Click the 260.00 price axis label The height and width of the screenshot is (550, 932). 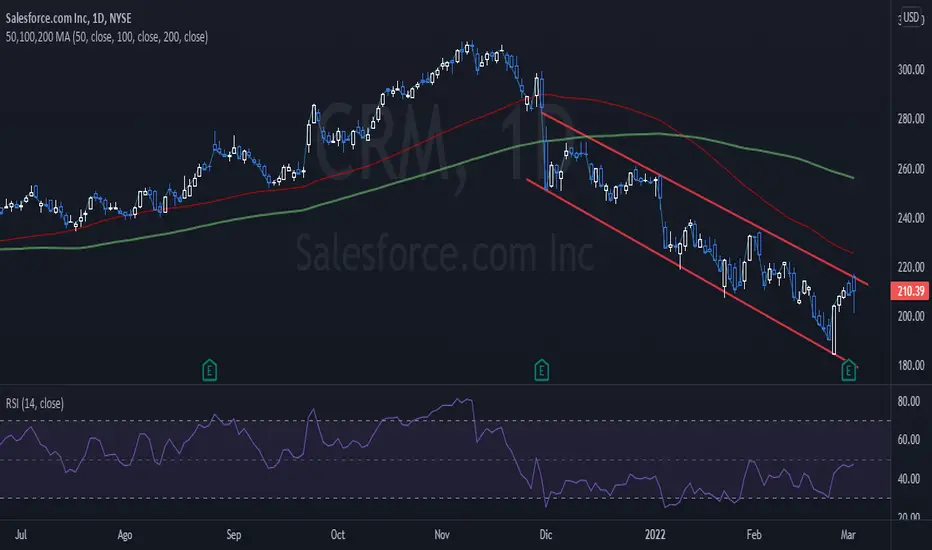pyautogui.click(x=911, y=169)
